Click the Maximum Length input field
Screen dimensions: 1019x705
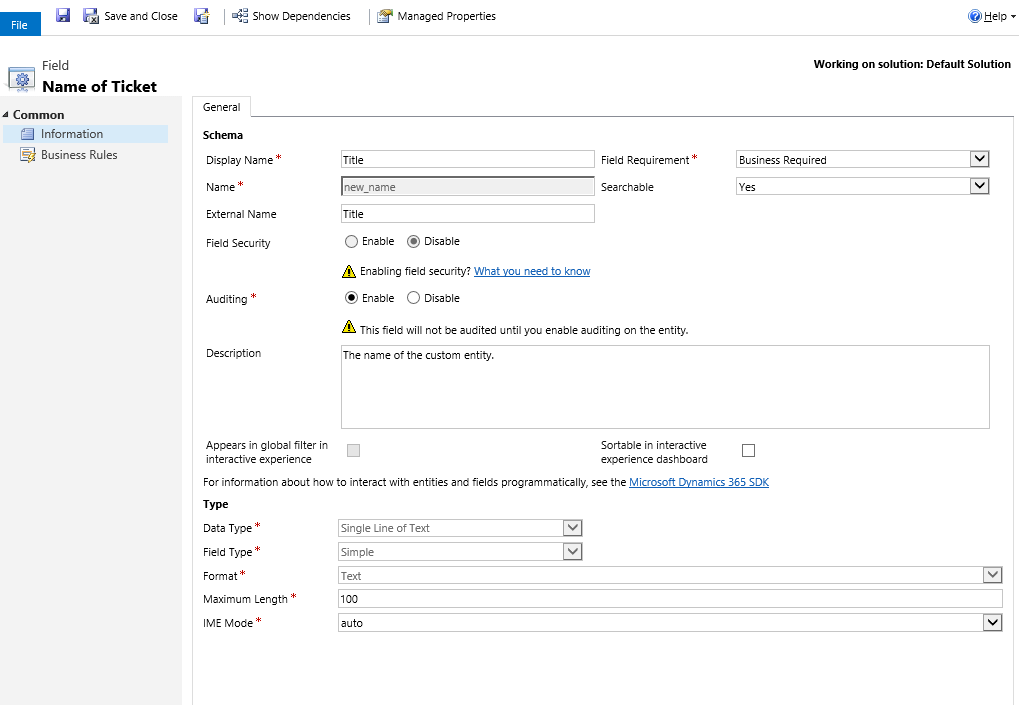[x=670, y=599]
